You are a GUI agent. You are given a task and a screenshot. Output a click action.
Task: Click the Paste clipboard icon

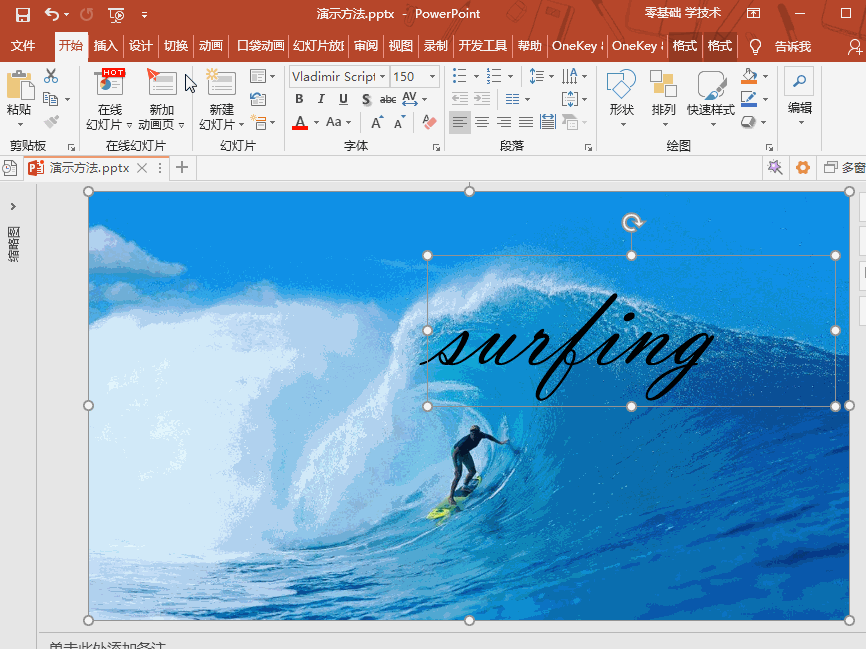(x=20, y=86)
